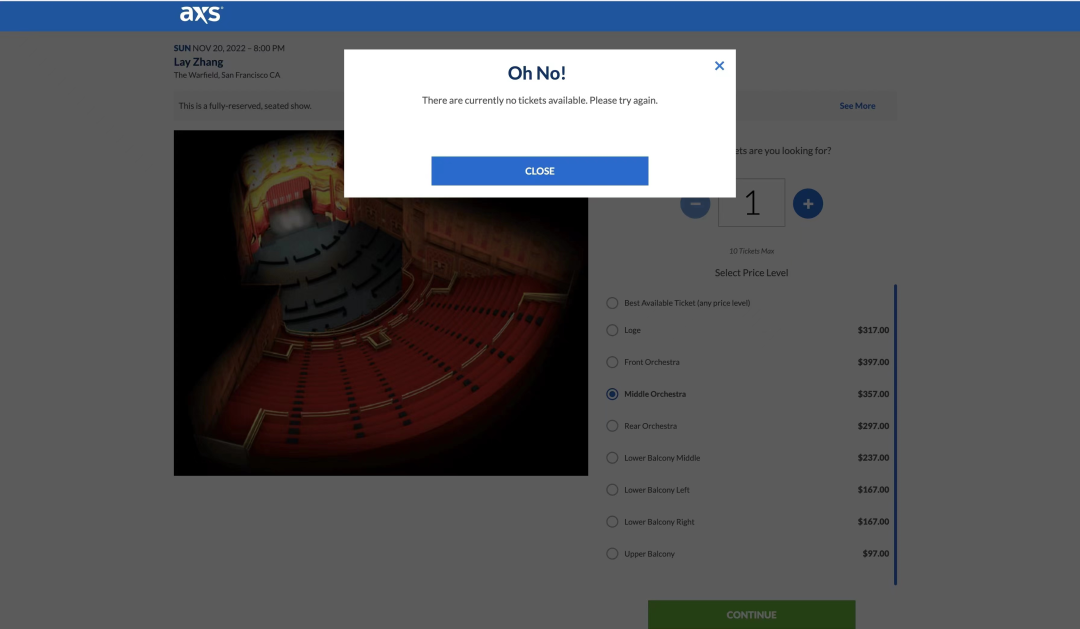
Task: Click the AXS logo in header
Action: coord(201,14)
